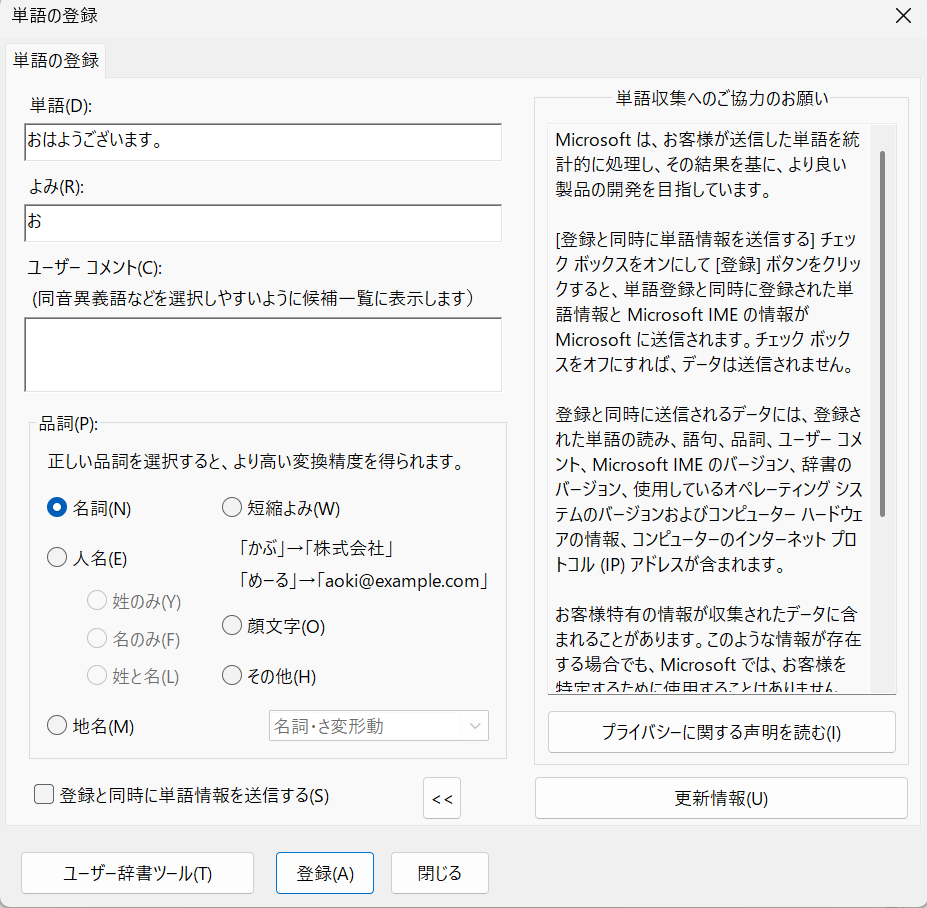Image resolution: width=927 pixels, height=908 pixels.
Task: Click the ユーザー コメント(C) text area
Action: pos(263,354)
